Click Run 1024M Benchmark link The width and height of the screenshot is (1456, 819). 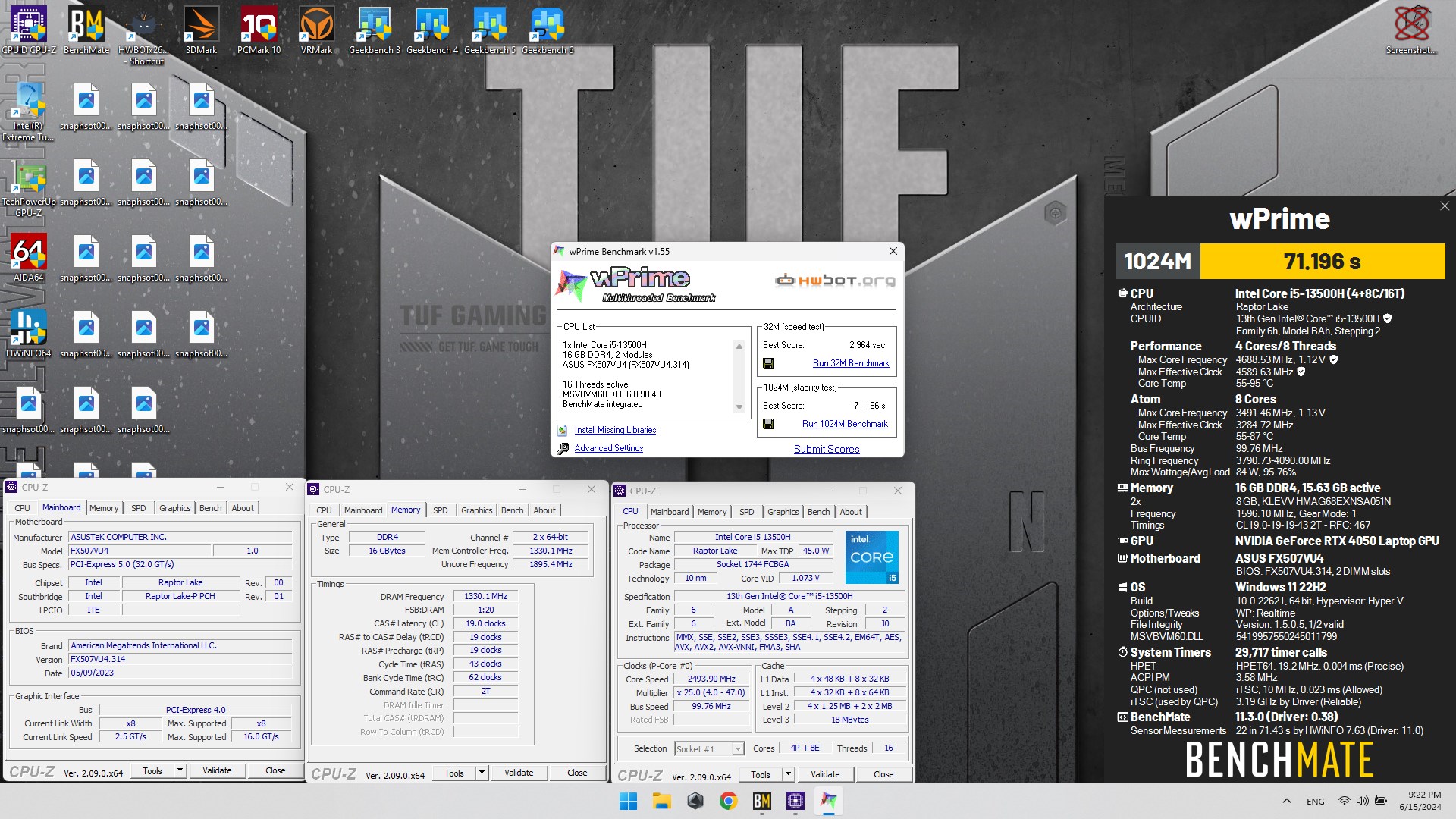pyautogui.click(x=845, y=424)
